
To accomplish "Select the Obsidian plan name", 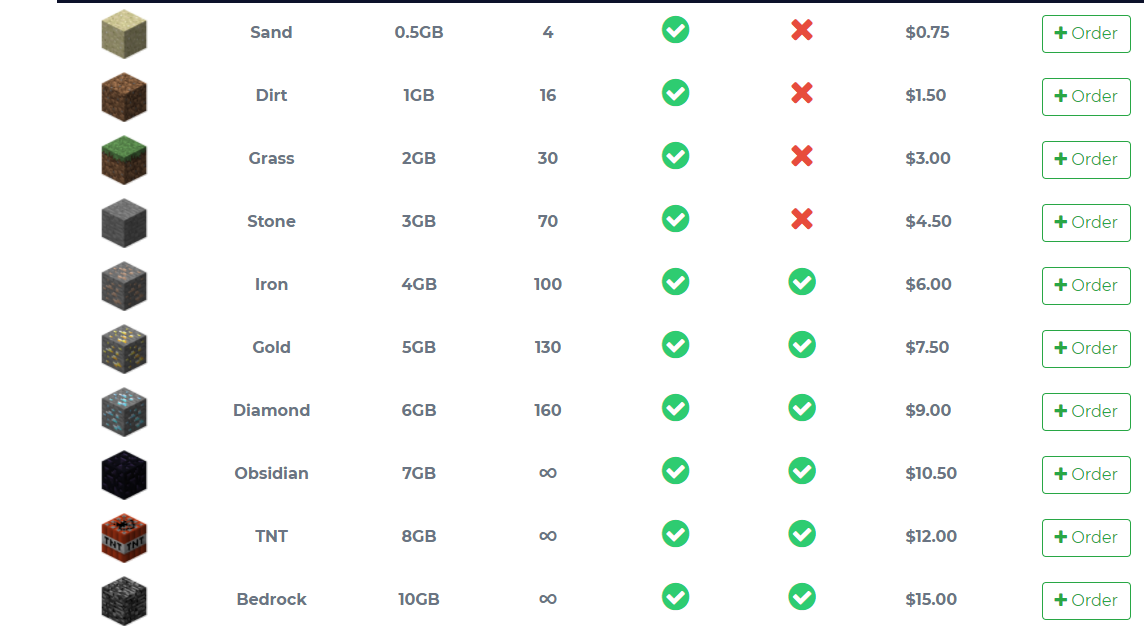I will [271, 473].
